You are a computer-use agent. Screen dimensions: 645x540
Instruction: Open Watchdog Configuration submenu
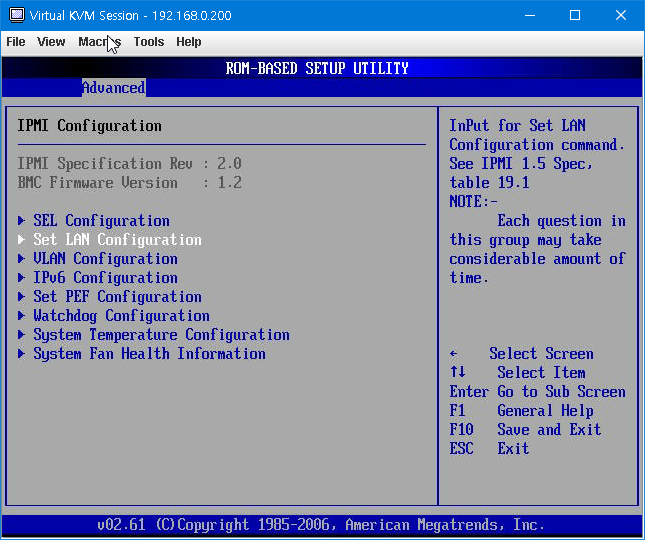coord(121,316)
